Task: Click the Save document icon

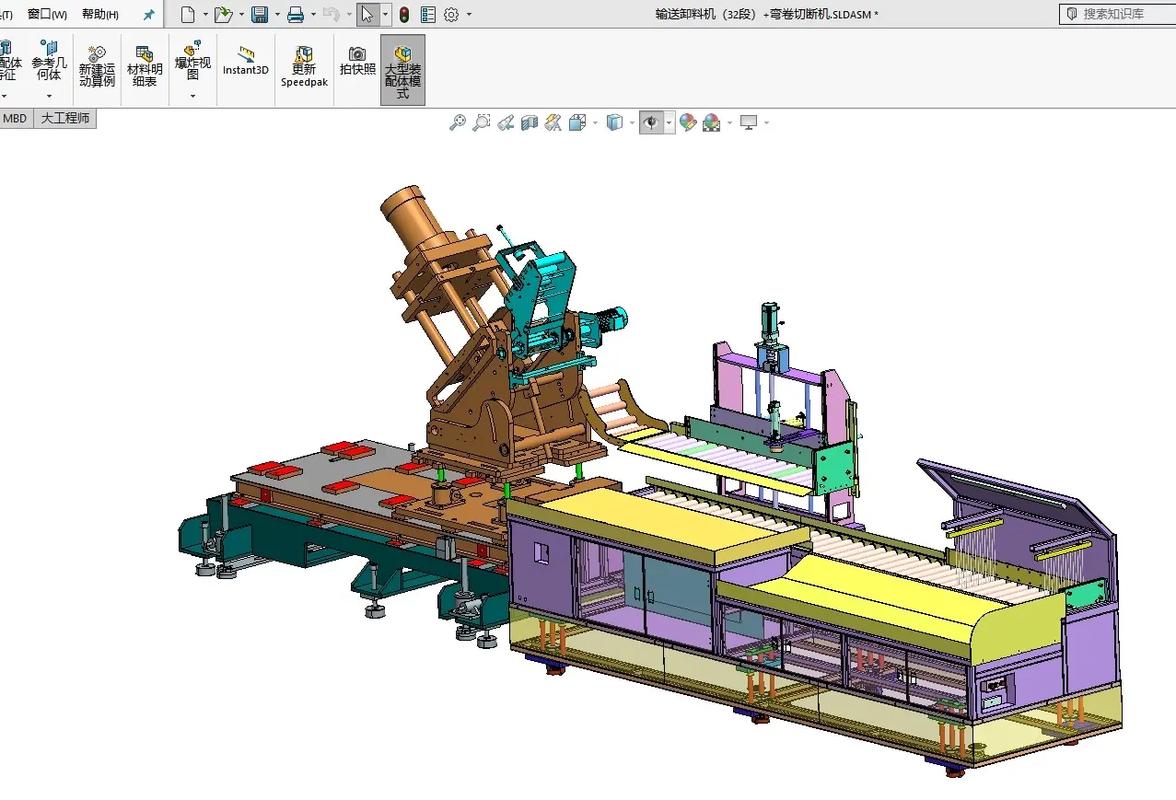Action: 259,14
